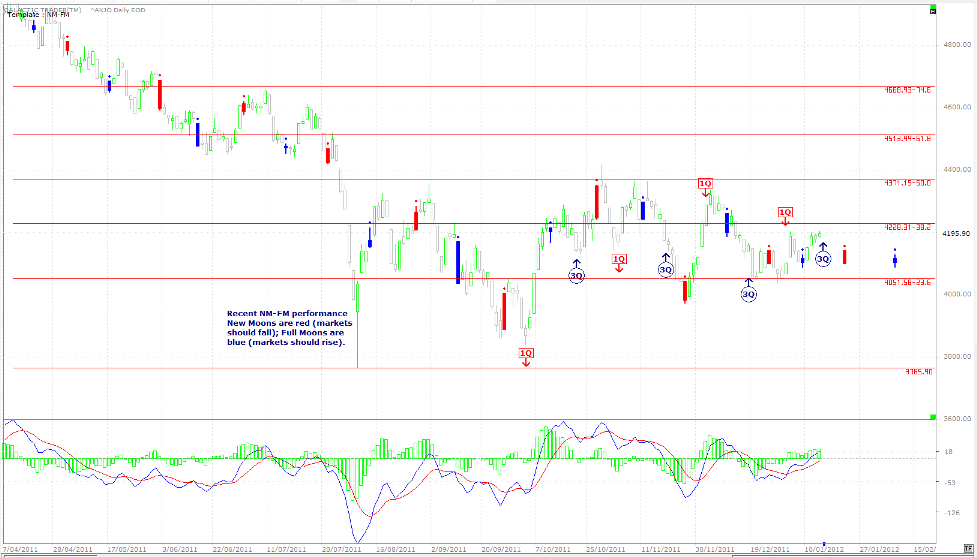The height and width of the screenshot is (557, 977).
Task: Click the indicator scale value -126
Action: [x=951, y=513]
